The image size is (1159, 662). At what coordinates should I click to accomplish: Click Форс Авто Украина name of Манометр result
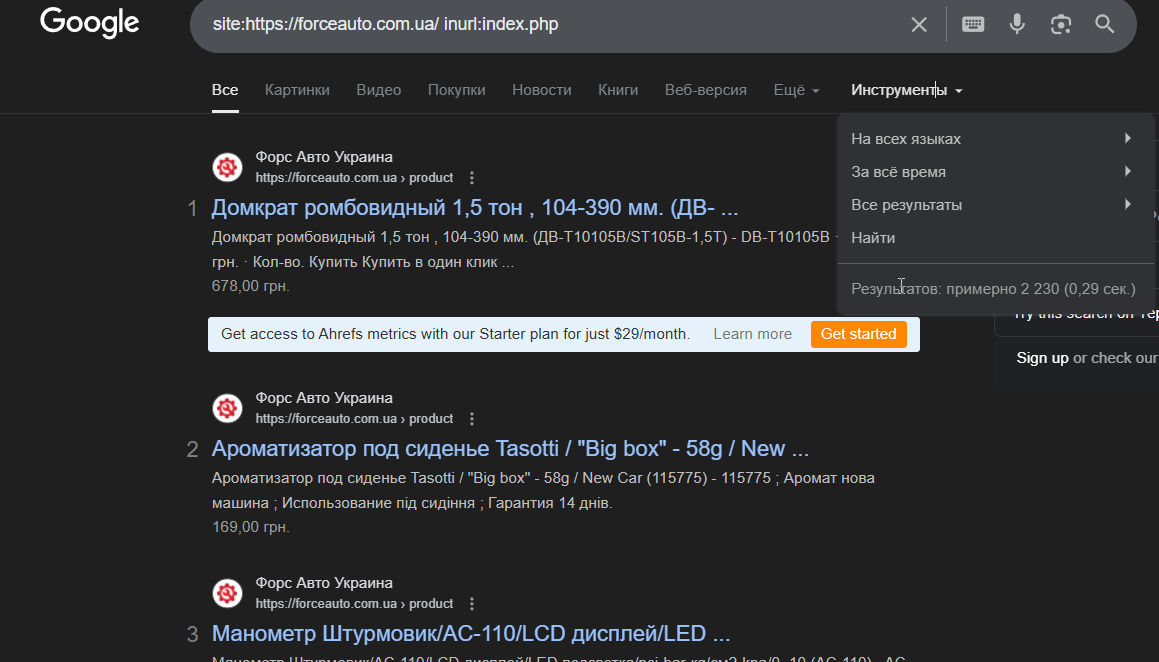pos(324,583)
